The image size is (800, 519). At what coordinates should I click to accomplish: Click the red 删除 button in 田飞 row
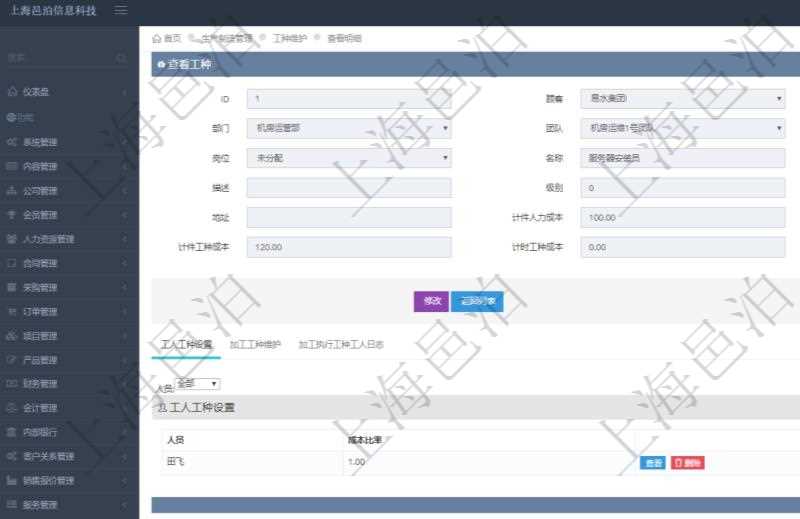(x=687, y=463)
